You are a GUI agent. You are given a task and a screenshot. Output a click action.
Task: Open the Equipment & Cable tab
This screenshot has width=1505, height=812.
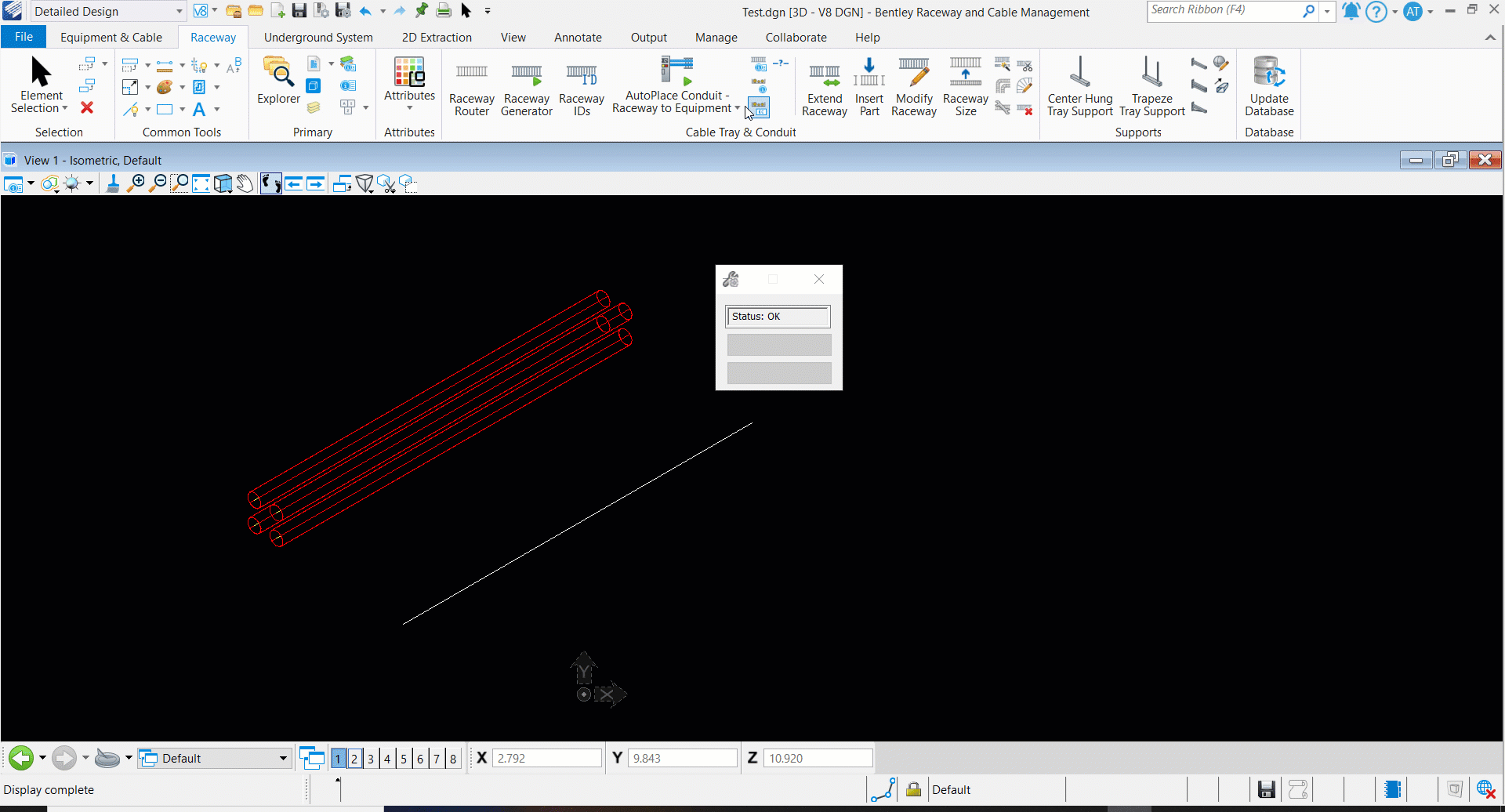point(111,38)
